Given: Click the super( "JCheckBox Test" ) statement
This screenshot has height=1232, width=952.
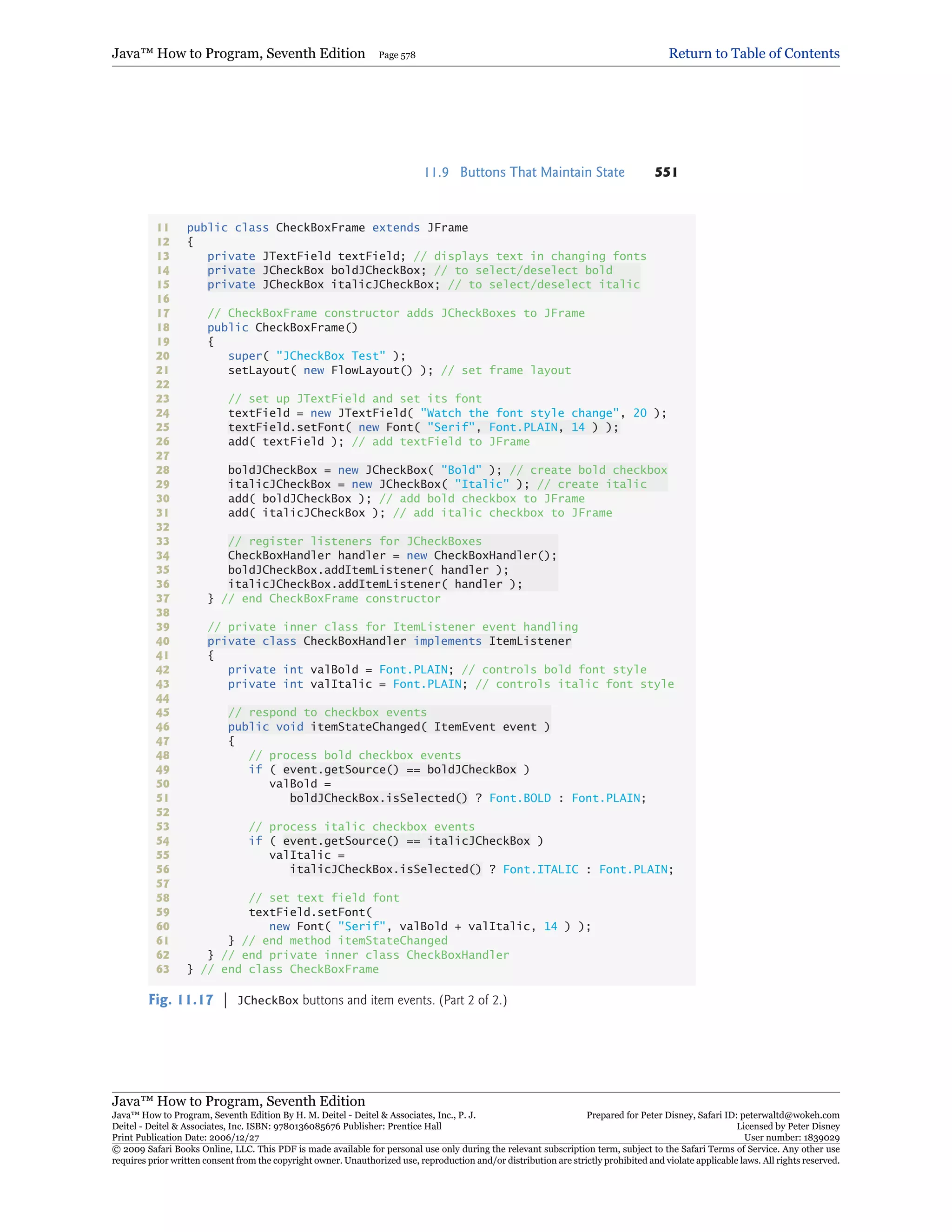Looking at the screenshot, I should [x=317, y=356].
